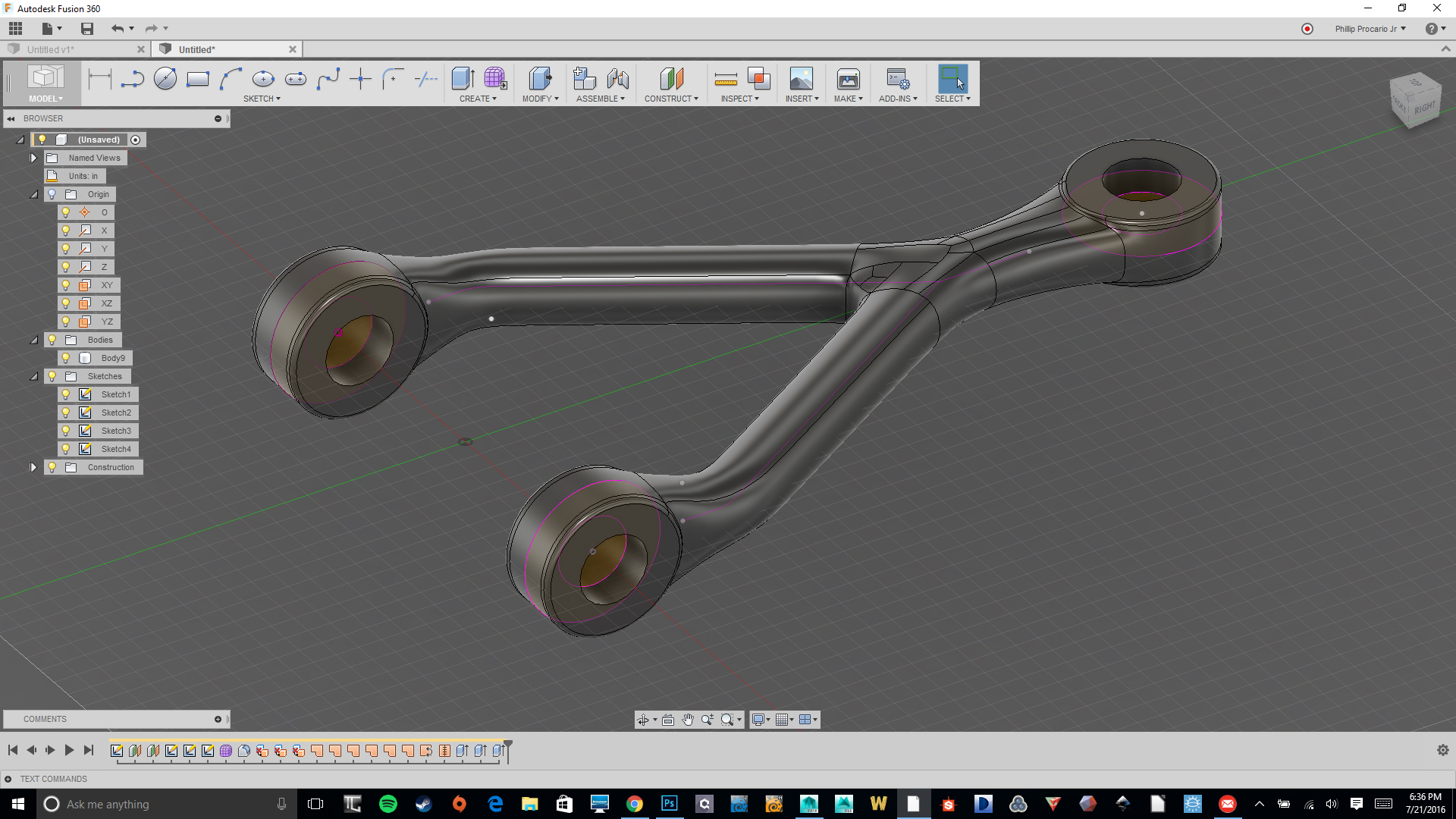Click the Pan hand navigation icon

pyautogui.click(x=688, y=720)
